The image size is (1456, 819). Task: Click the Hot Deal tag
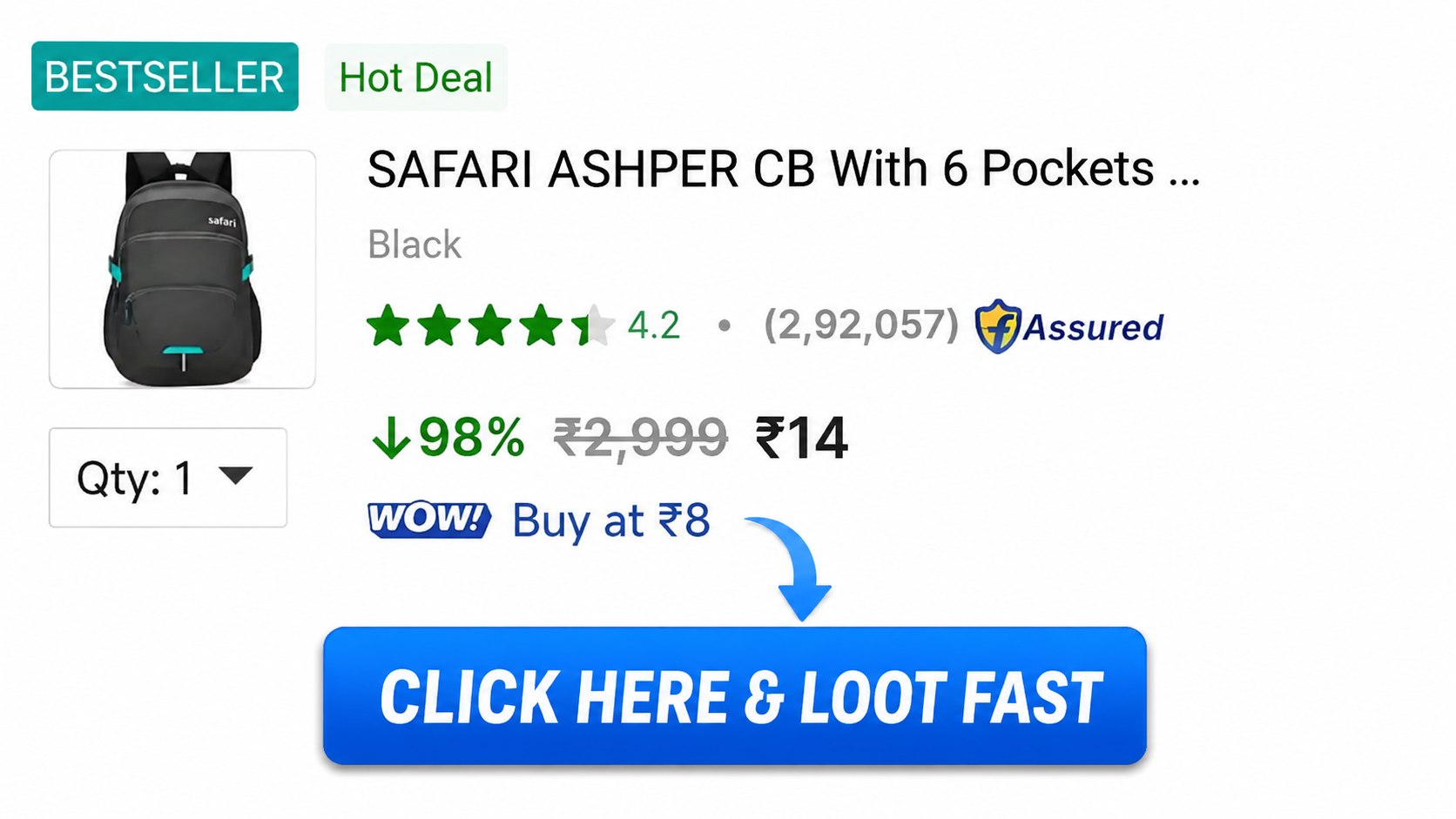415,77
